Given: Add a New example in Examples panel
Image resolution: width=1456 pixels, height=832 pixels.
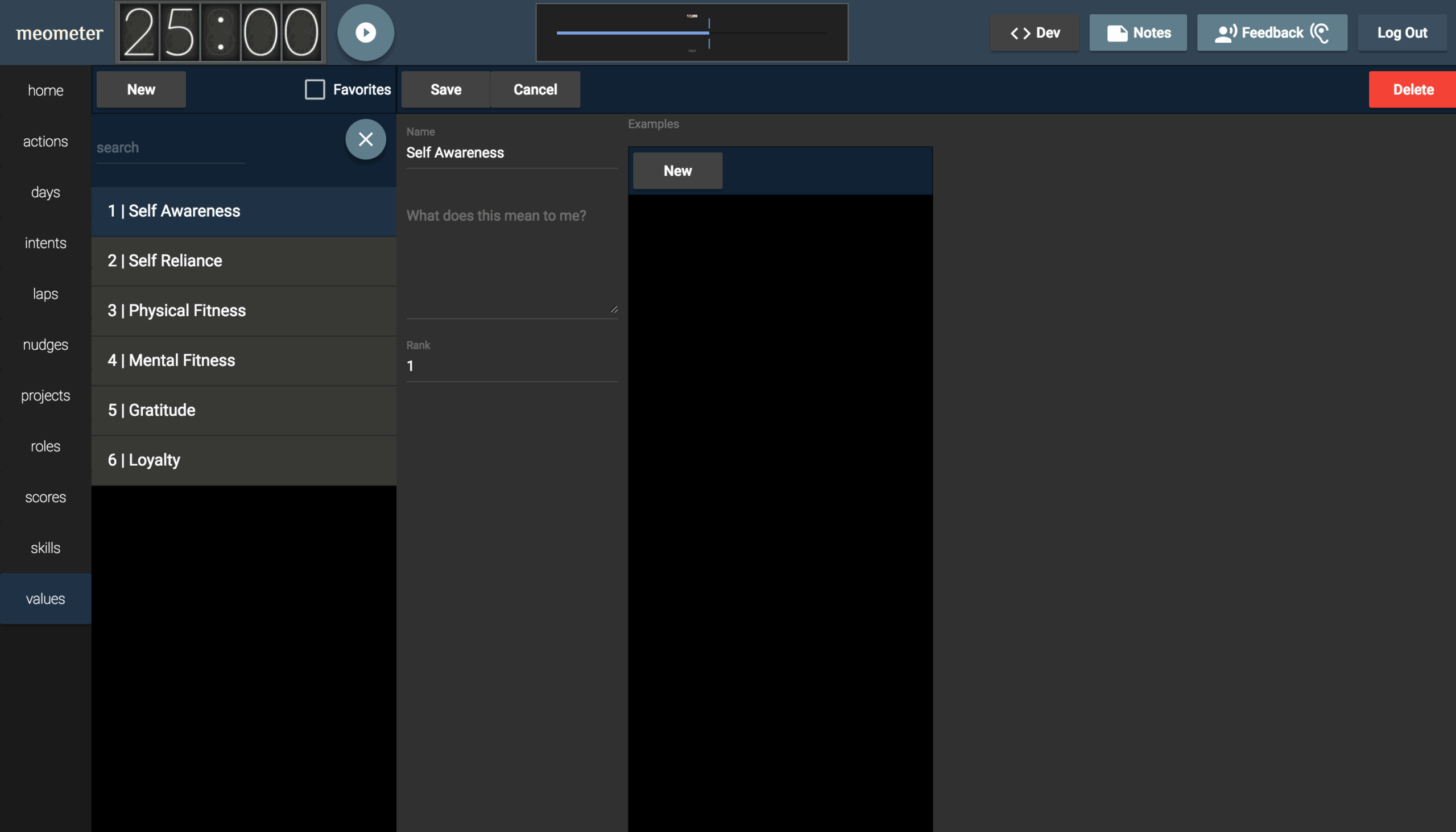Looking at the screenshot, I should pyautogui.click(x=677, y=171).
